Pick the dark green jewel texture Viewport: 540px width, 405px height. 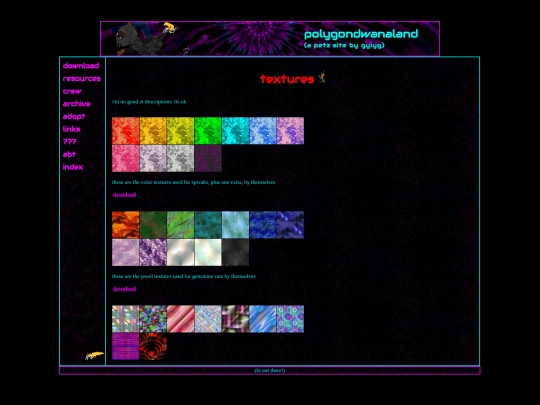pos(153,225)
